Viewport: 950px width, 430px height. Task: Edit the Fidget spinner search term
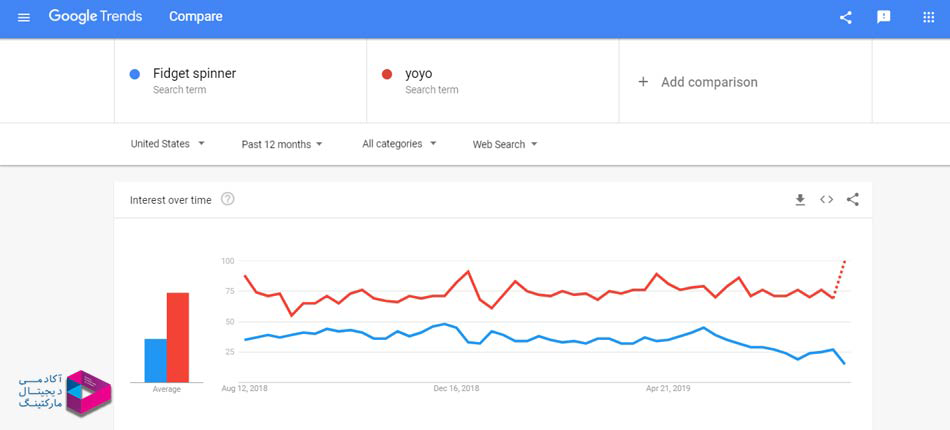point(194,73)
